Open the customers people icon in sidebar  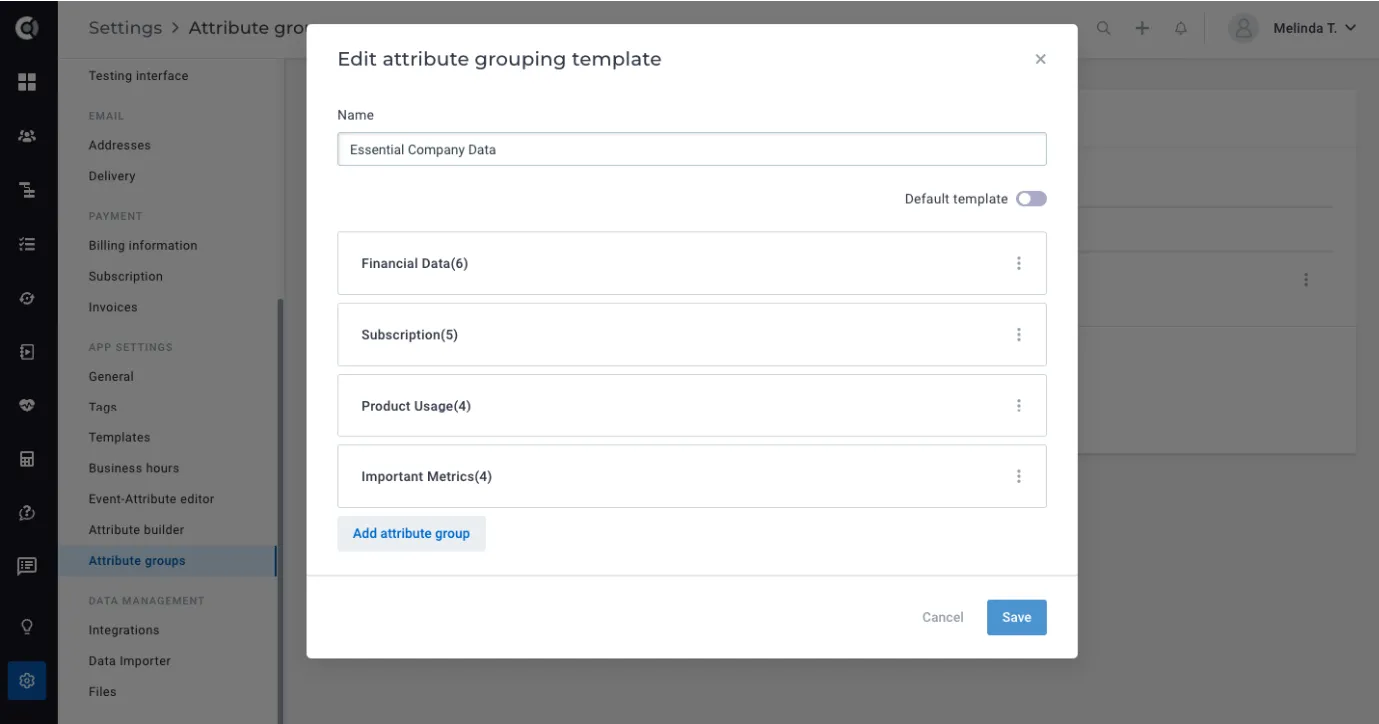pyautogui.click(x=27, y=136)
